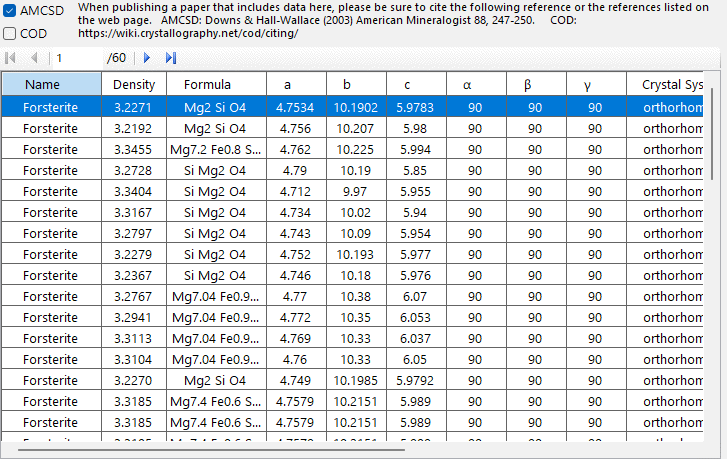The width and height of the screenshot is (727, 459).
Task: Click c-value cell 5.994
Action: coord(415,150)
